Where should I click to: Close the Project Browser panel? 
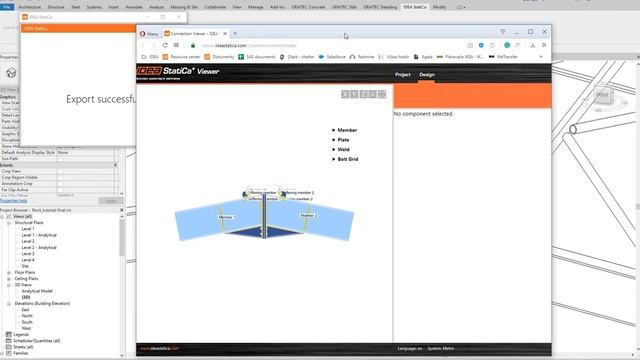click(122, 210)
